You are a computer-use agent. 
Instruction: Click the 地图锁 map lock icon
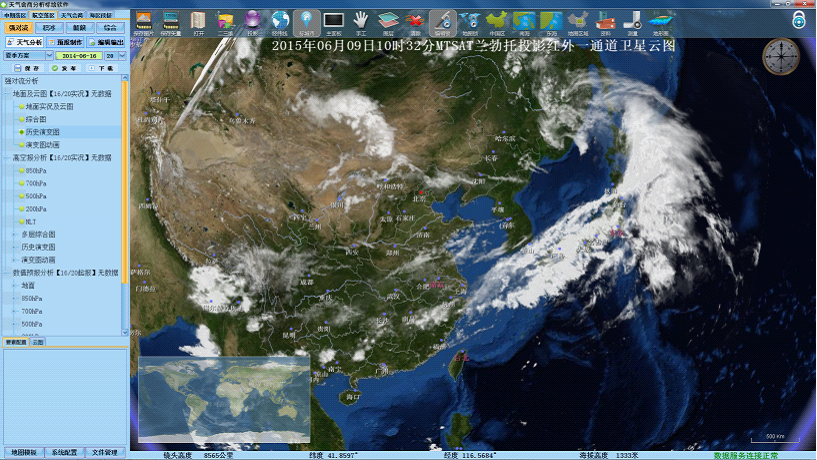click(x=470, y=23)
